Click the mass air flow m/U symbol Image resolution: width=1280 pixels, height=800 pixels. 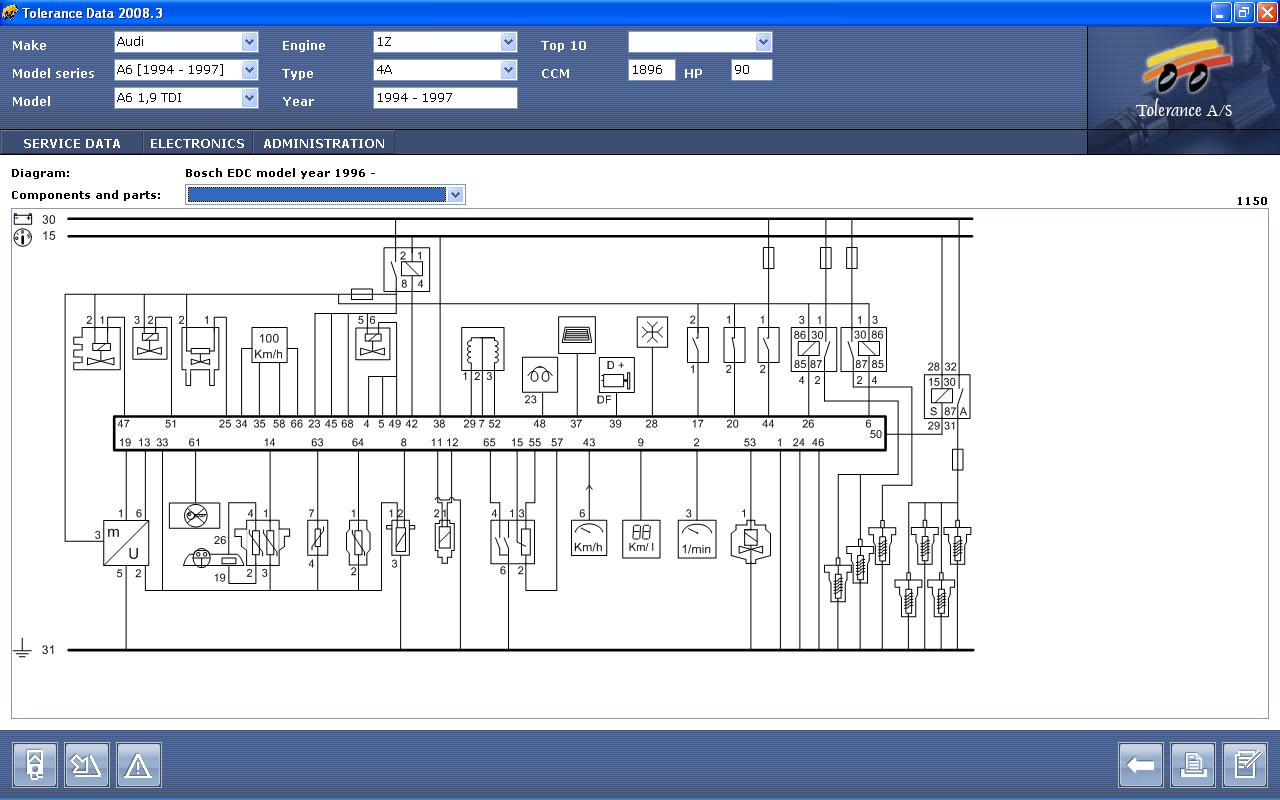(126, 542)
